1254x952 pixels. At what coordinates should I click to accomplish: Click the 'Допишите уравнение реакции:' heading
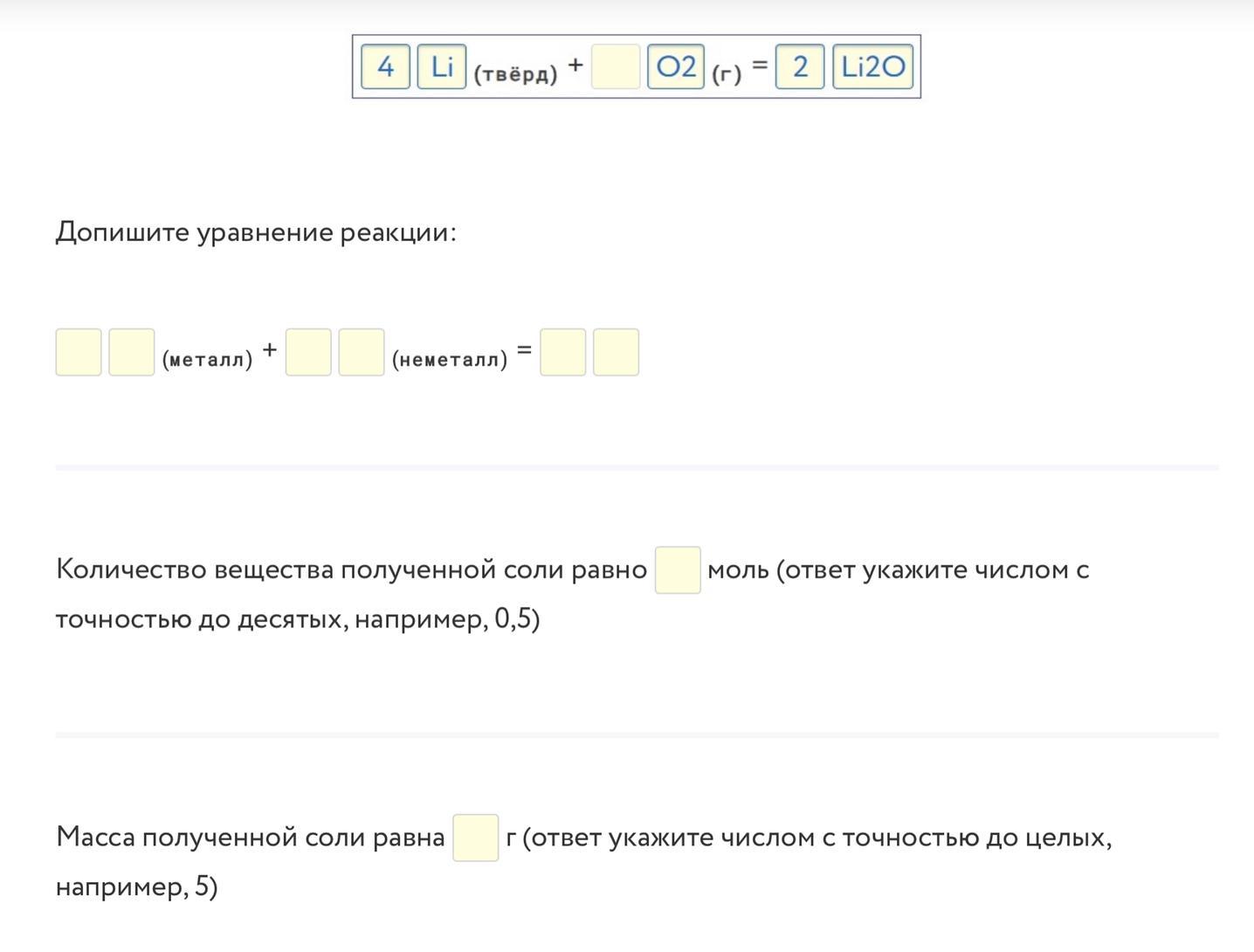(256, 232)
